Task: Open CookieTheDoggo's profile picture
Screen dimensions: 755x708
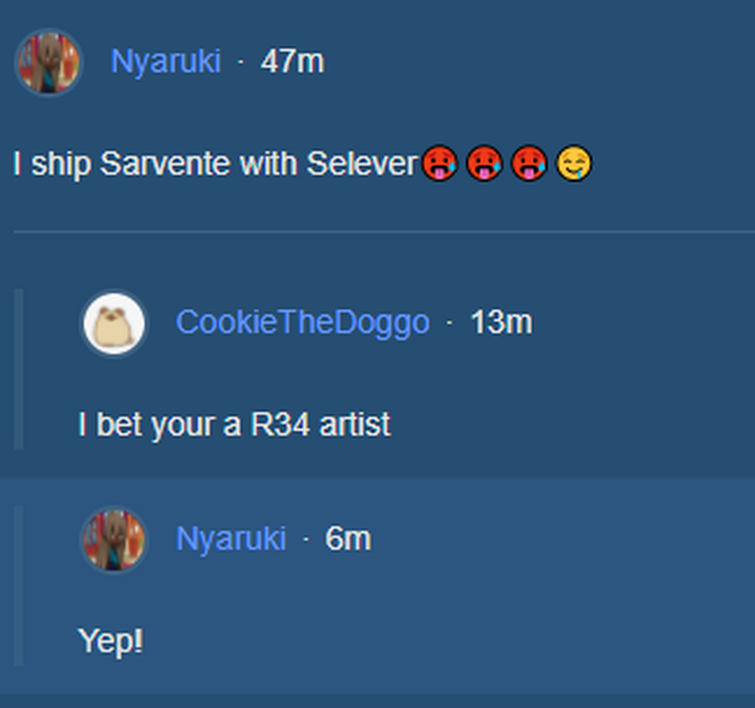Action: click(x=114, y=323)
